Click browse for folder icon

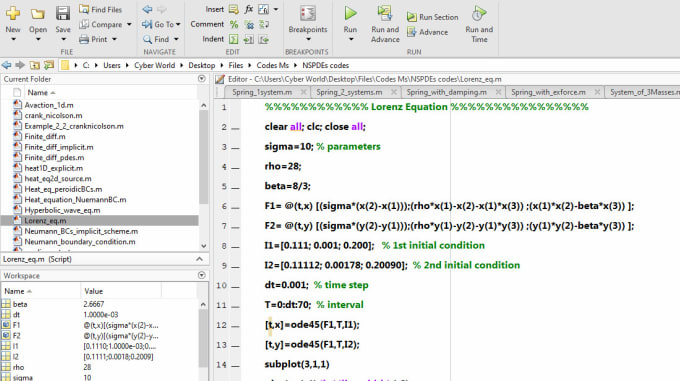pos(49,65)
